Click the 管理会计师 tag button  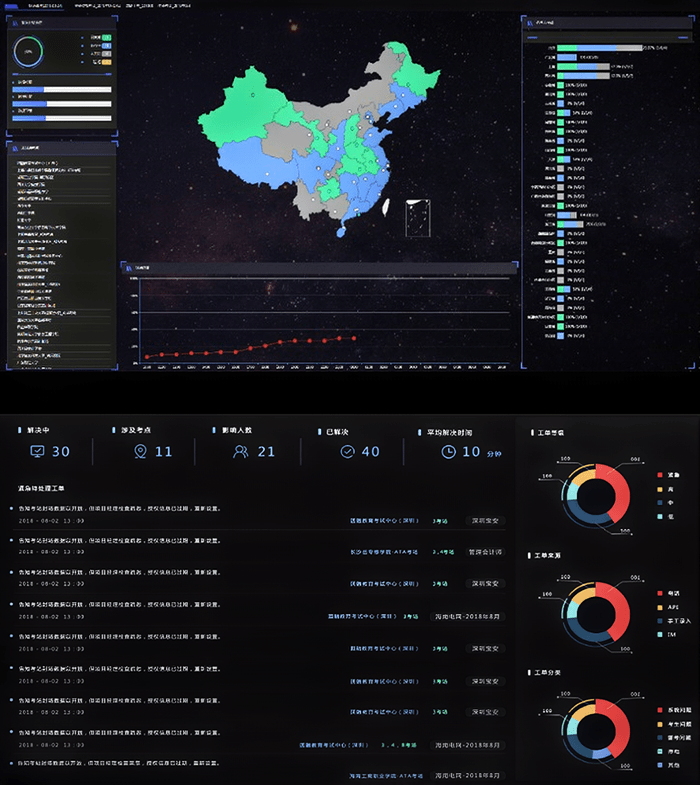[485, 551]
